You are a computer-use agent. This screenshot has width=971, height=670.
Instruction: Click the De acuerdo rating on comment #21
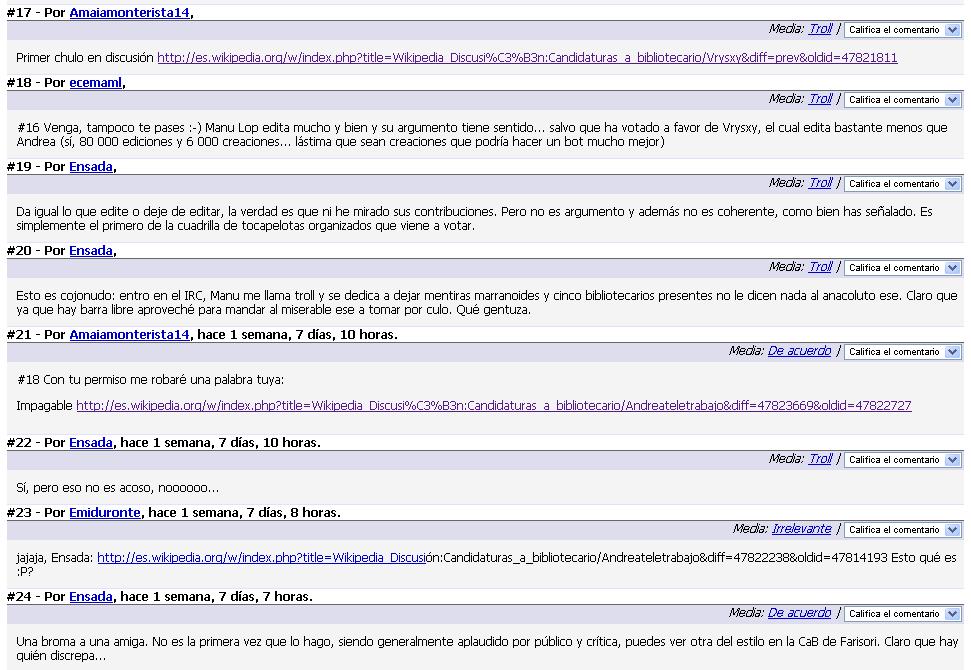(x=799, y=351)
